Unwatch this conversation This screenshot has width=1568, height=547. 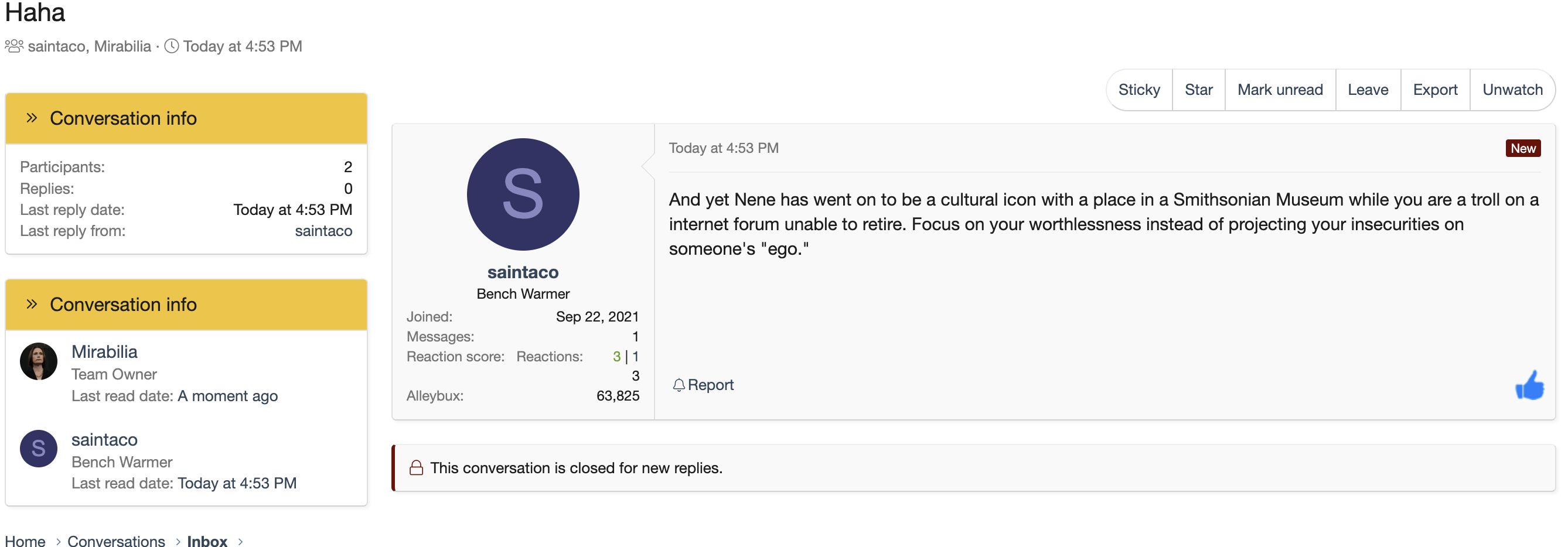tap(1512, 90)
